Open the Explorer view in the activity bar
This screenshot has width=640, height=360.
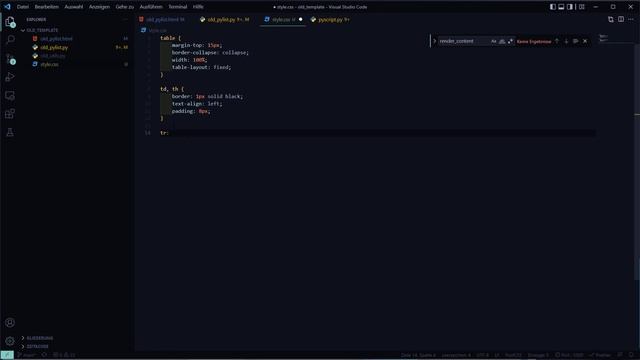[10, 22]
